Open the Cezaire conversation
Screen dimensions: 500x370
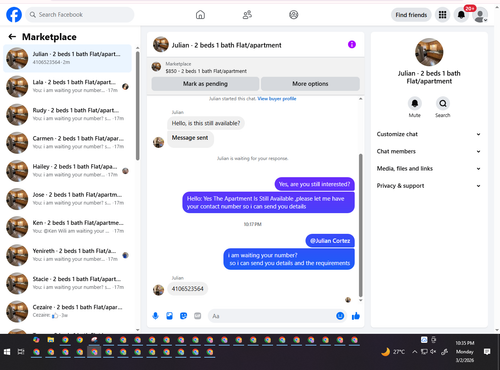[x=67, y=311]
